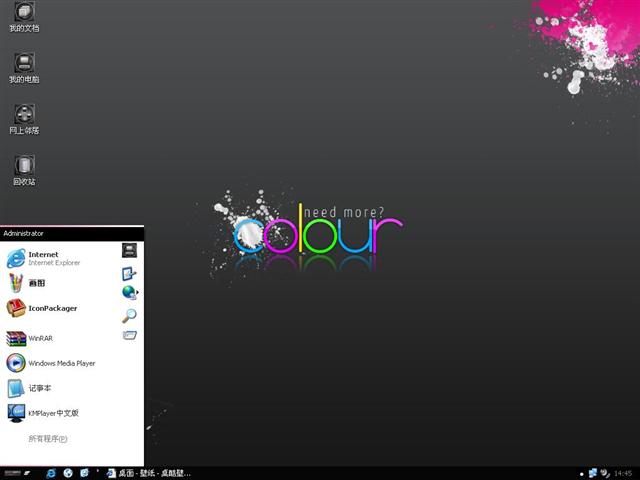The width and height of the screenshot is (640, 480).
Task: Click the globe browser quick launch icon
Action: [68, 473]
